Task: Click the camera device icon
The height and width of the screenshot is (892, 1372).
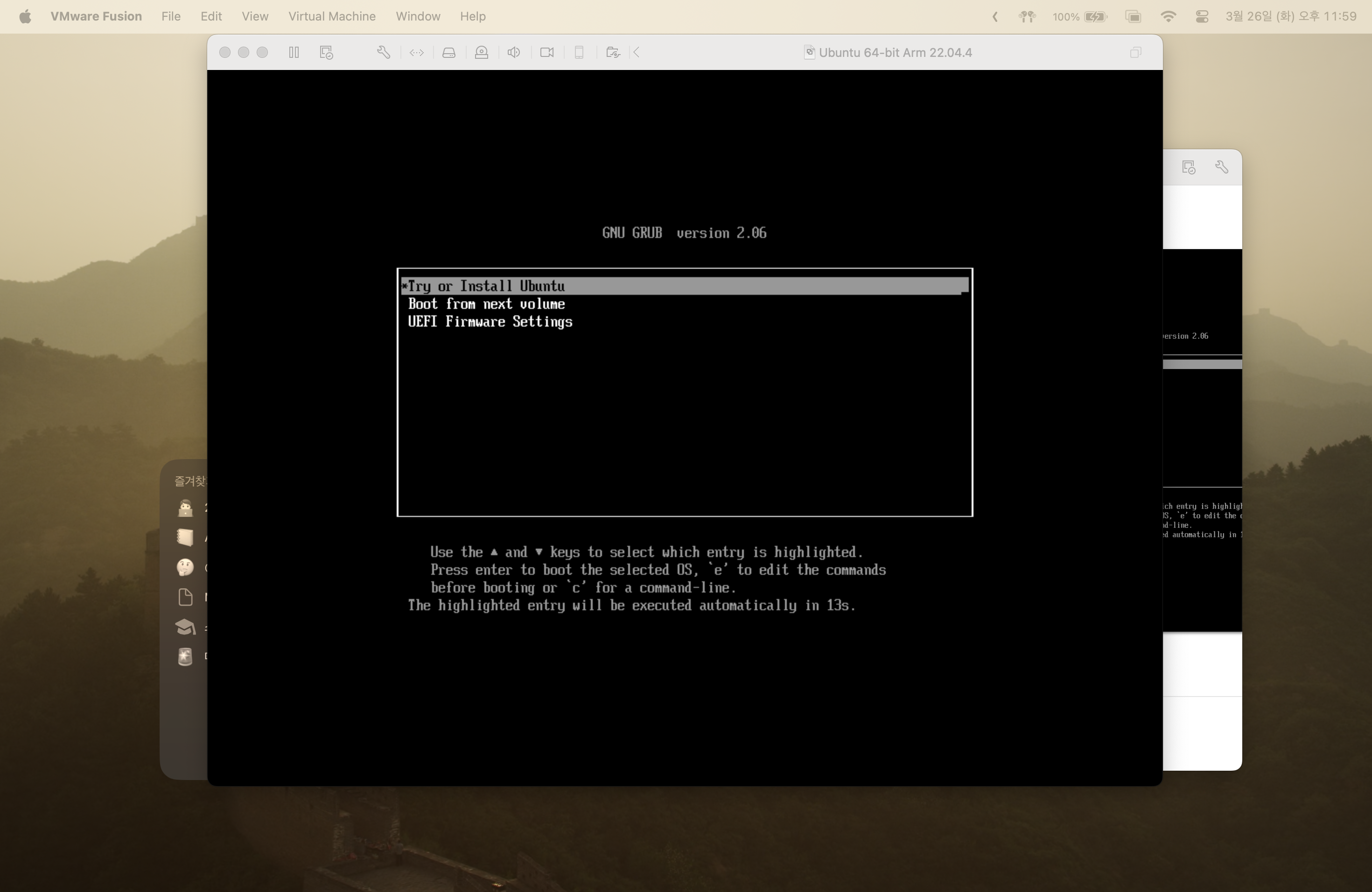Action: pyautogui.click(x=546, y=52)
